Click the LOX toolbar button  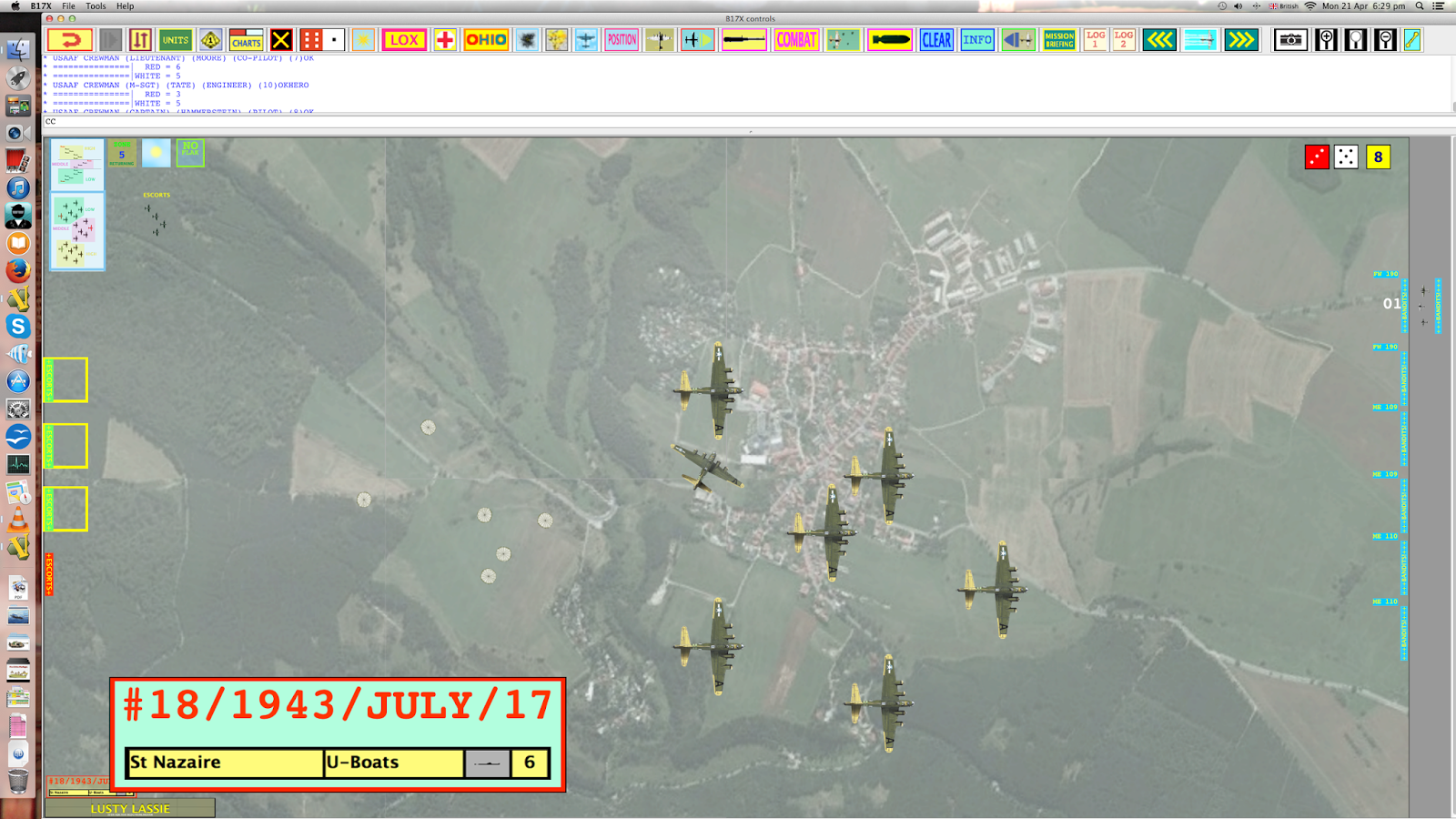[x=404, y=40]
